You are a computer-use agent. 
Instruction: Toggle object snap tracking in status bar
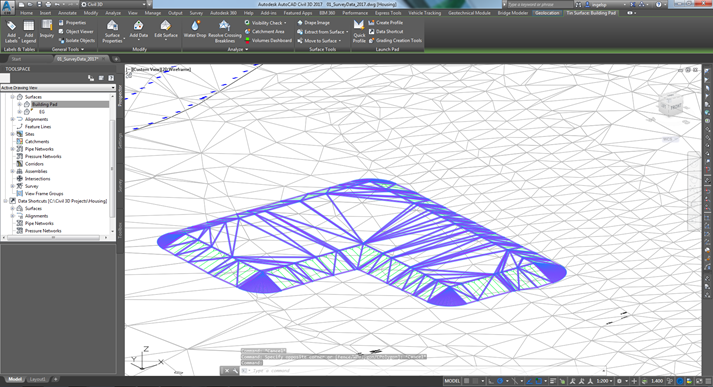click(x=529, y=381)
